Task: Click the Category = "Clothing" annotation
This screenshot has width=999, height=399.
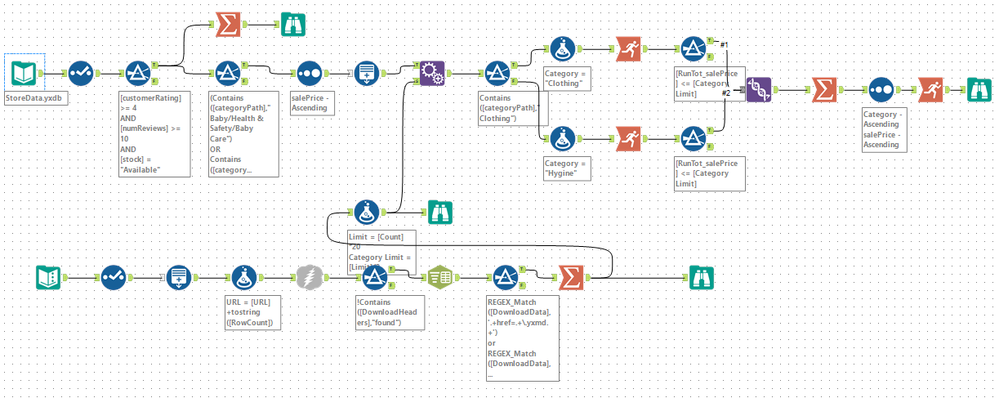Action: (x=567, y=78)
